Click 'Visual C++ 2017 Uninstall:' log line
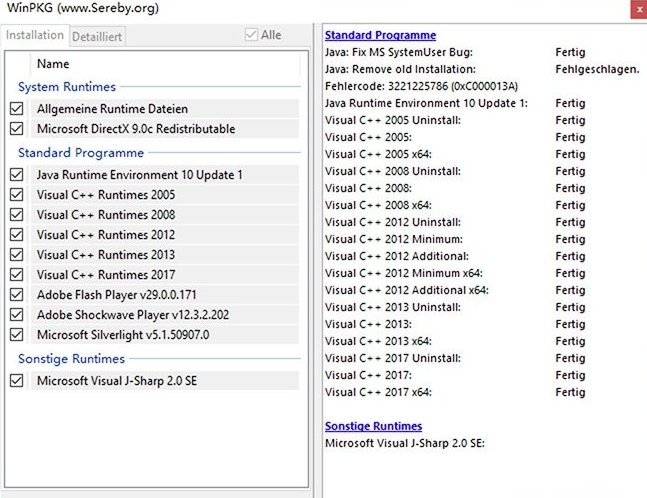This screenshot has height=498, width=647. click(393, 358)
